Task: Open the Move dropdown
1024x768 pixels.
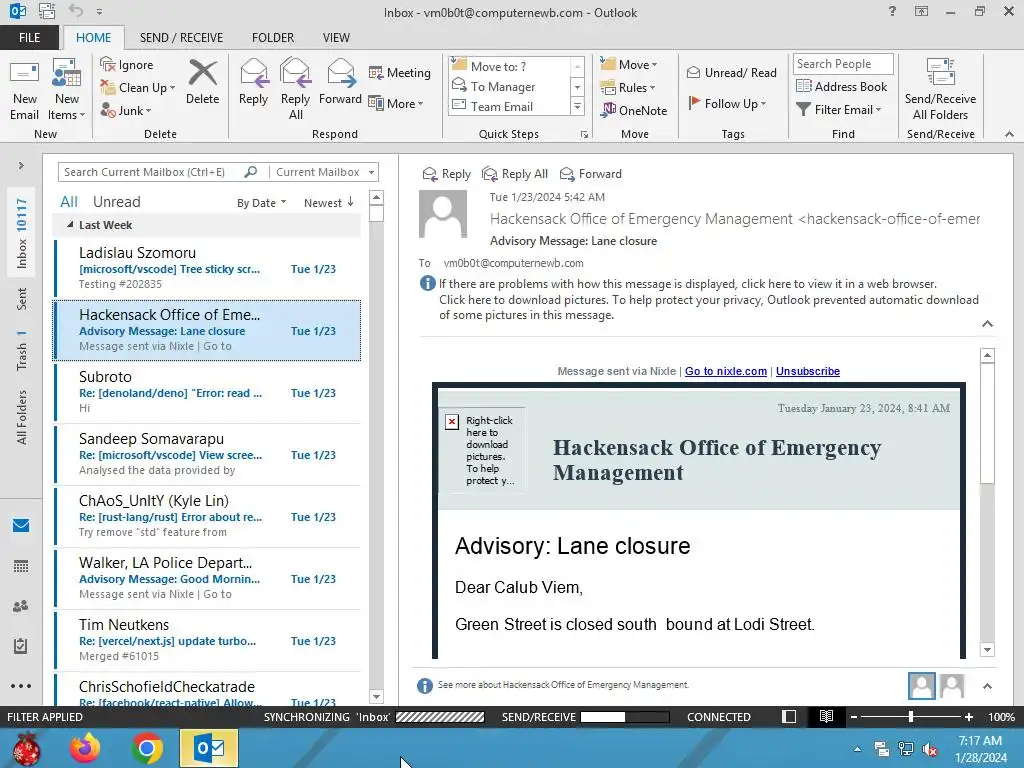Action: point(628,64)
